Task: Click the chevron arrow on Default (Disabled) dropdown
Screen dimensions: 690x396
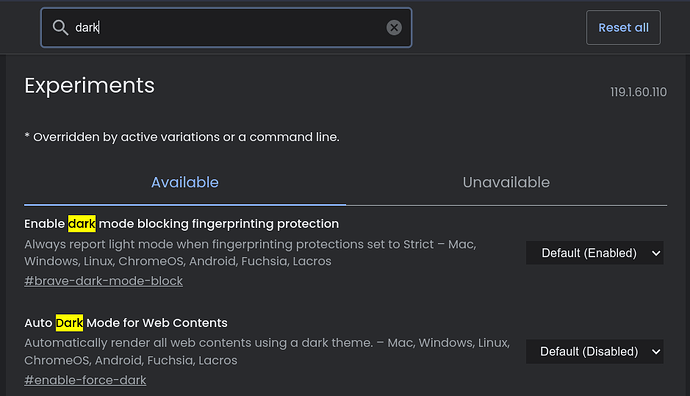Action: pyautogui.click(x=656, y=352)
